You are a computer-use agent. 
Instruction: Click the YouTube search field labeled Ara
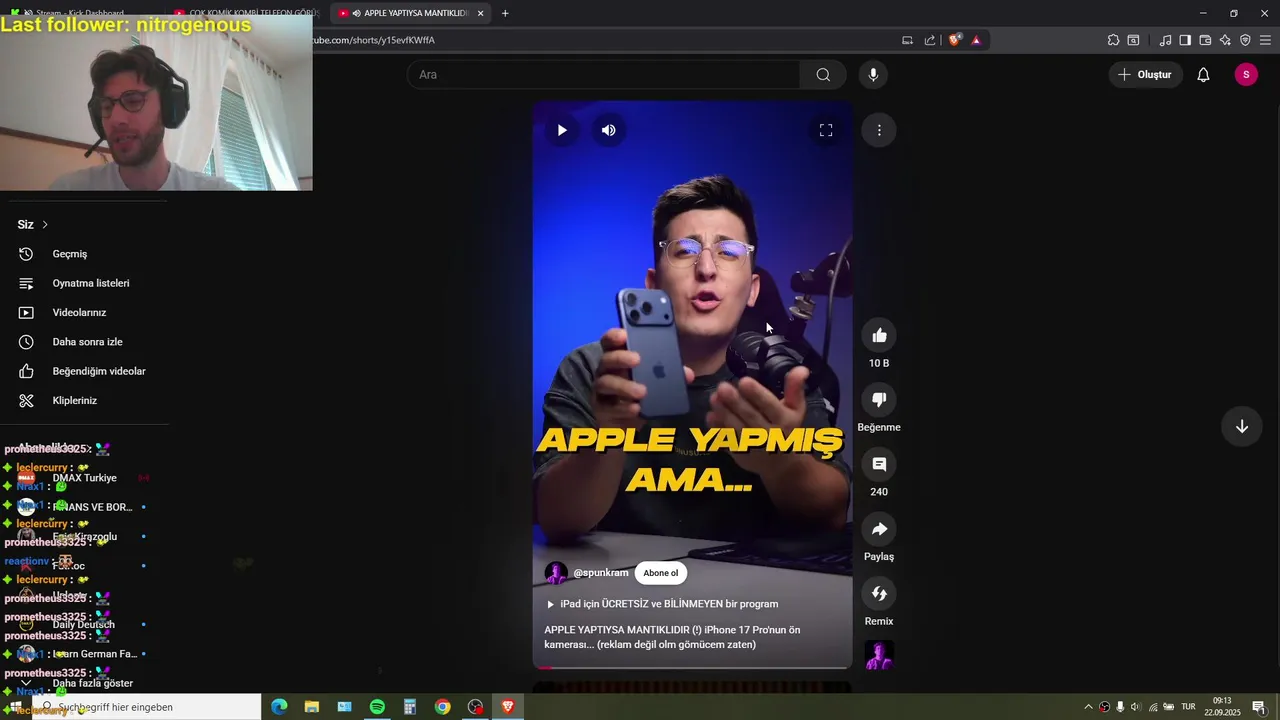[x=604, y=75]
